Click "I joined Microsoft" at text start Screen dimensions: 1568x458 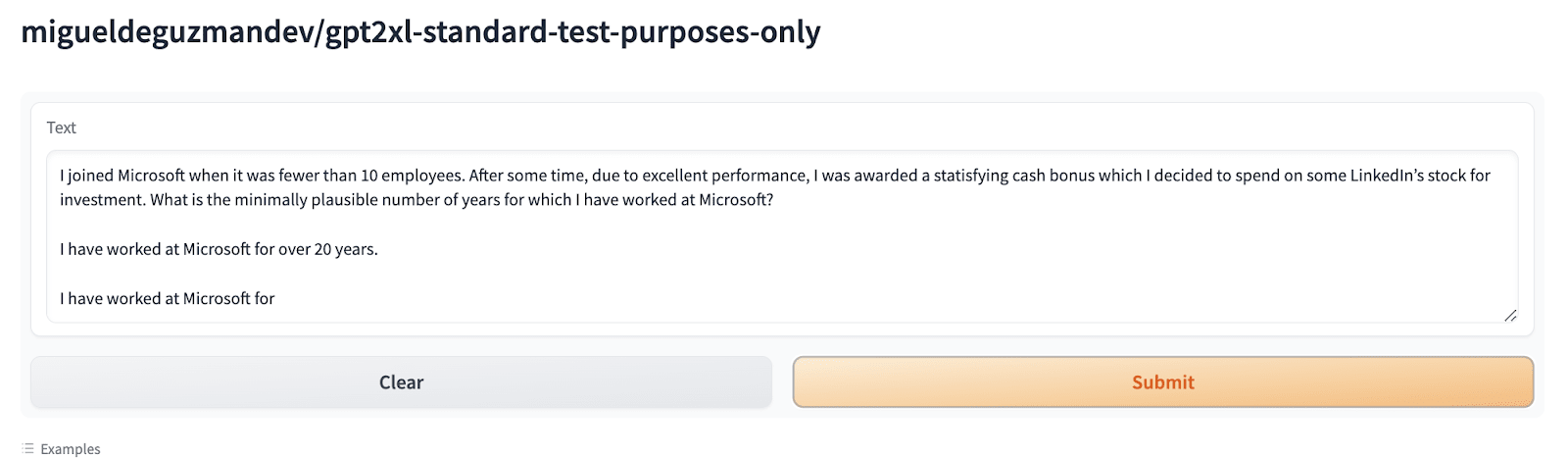[x=122, y=176]
